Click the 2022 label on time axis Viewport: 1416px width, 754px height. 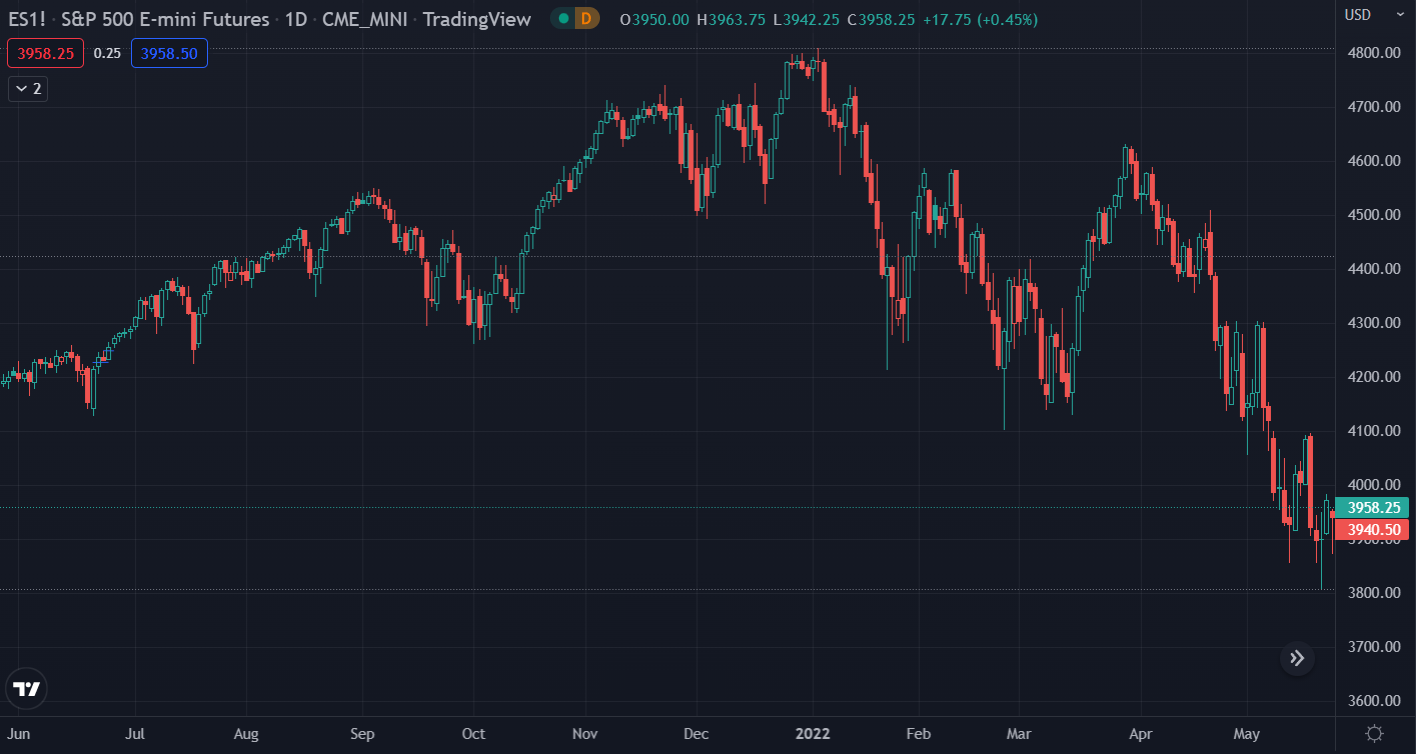click(x=812, y=734)
